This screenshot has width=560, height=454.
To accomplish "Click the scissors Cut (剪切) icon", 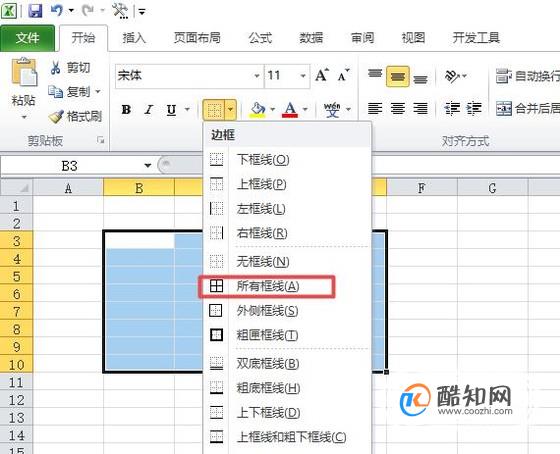I will (55, 68).
